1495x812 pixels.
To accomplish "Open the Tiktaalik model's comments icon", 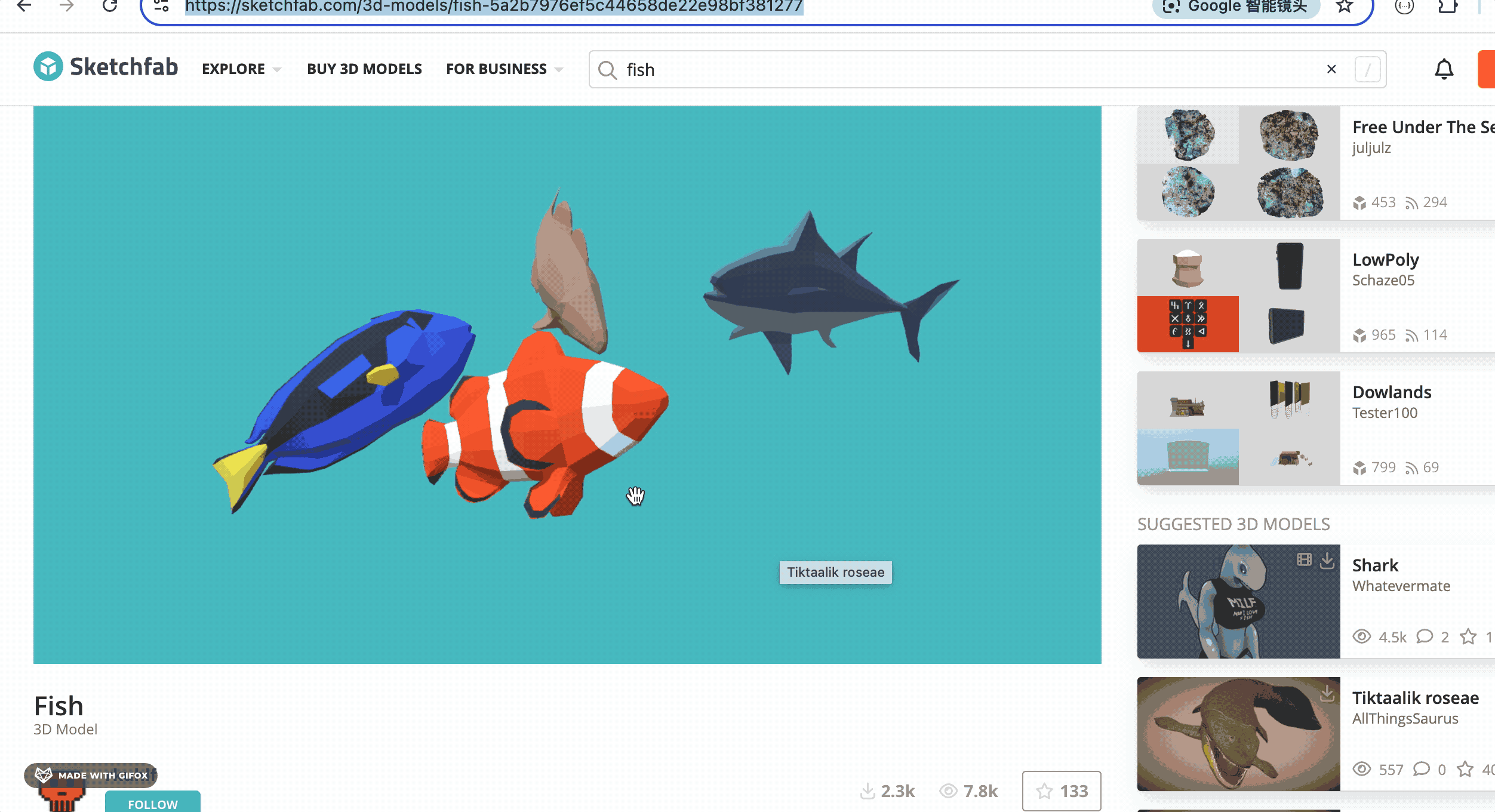I will [x=1422, y=769].
